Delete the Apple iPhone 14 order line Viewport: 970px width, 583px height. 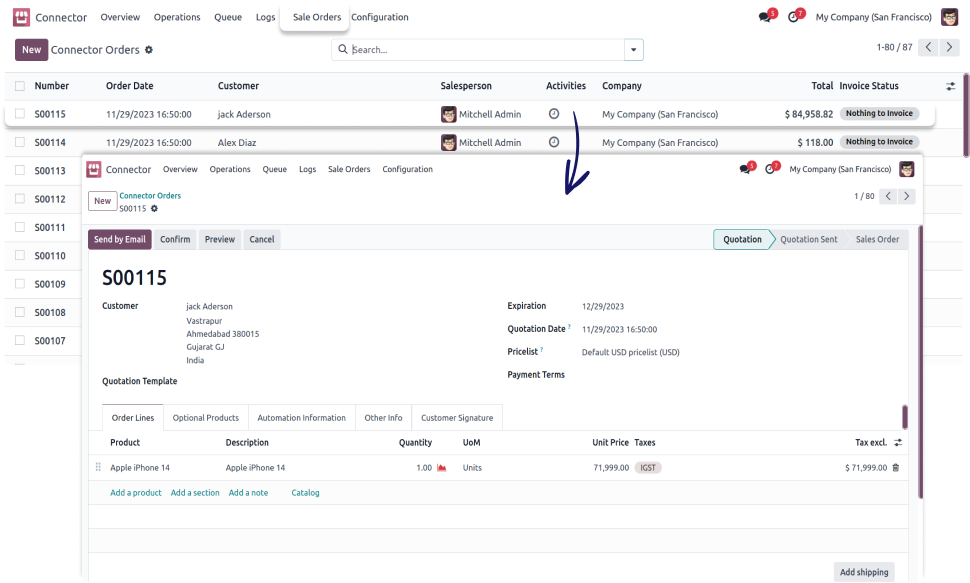[x=895, y=468]
